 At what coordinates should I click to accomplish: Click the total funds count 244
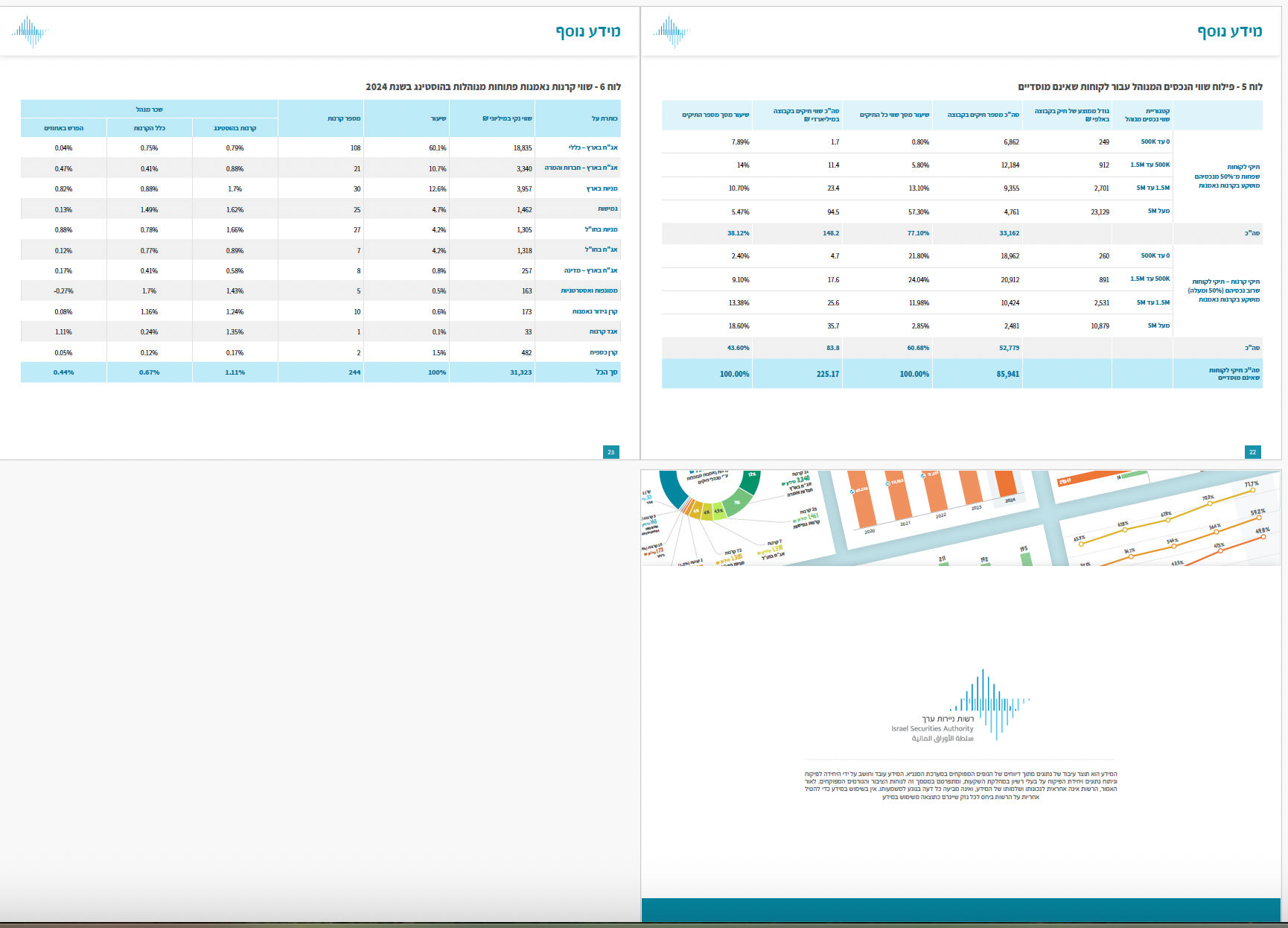click(x=354, y=372)
